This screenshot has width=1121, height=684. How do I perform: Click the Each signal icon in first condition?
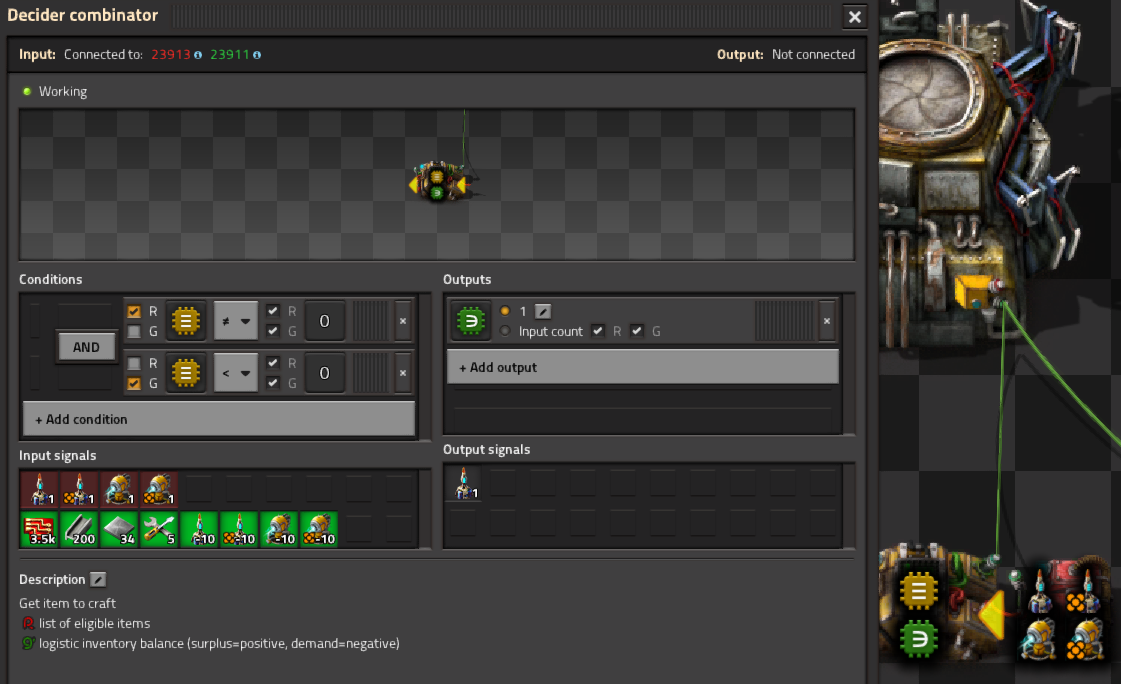(185, 321)
